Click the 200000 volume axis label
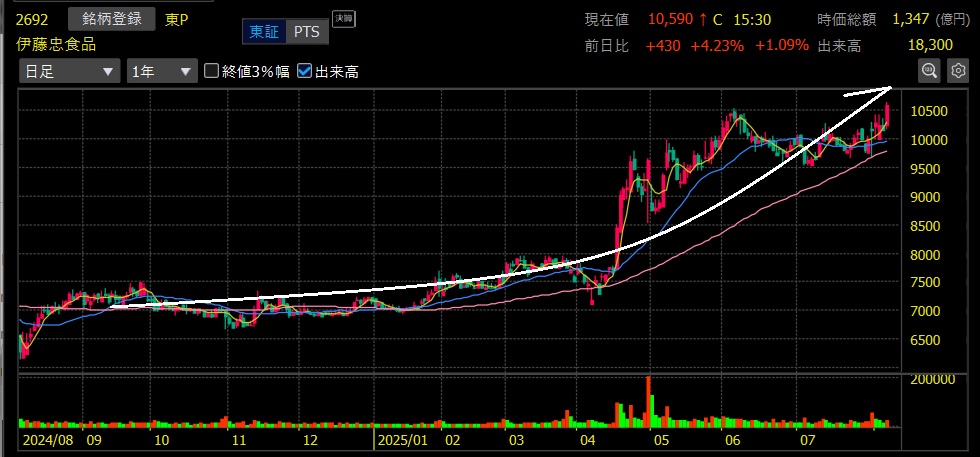The width and height of the screenshot is (980, 457). 937,380
